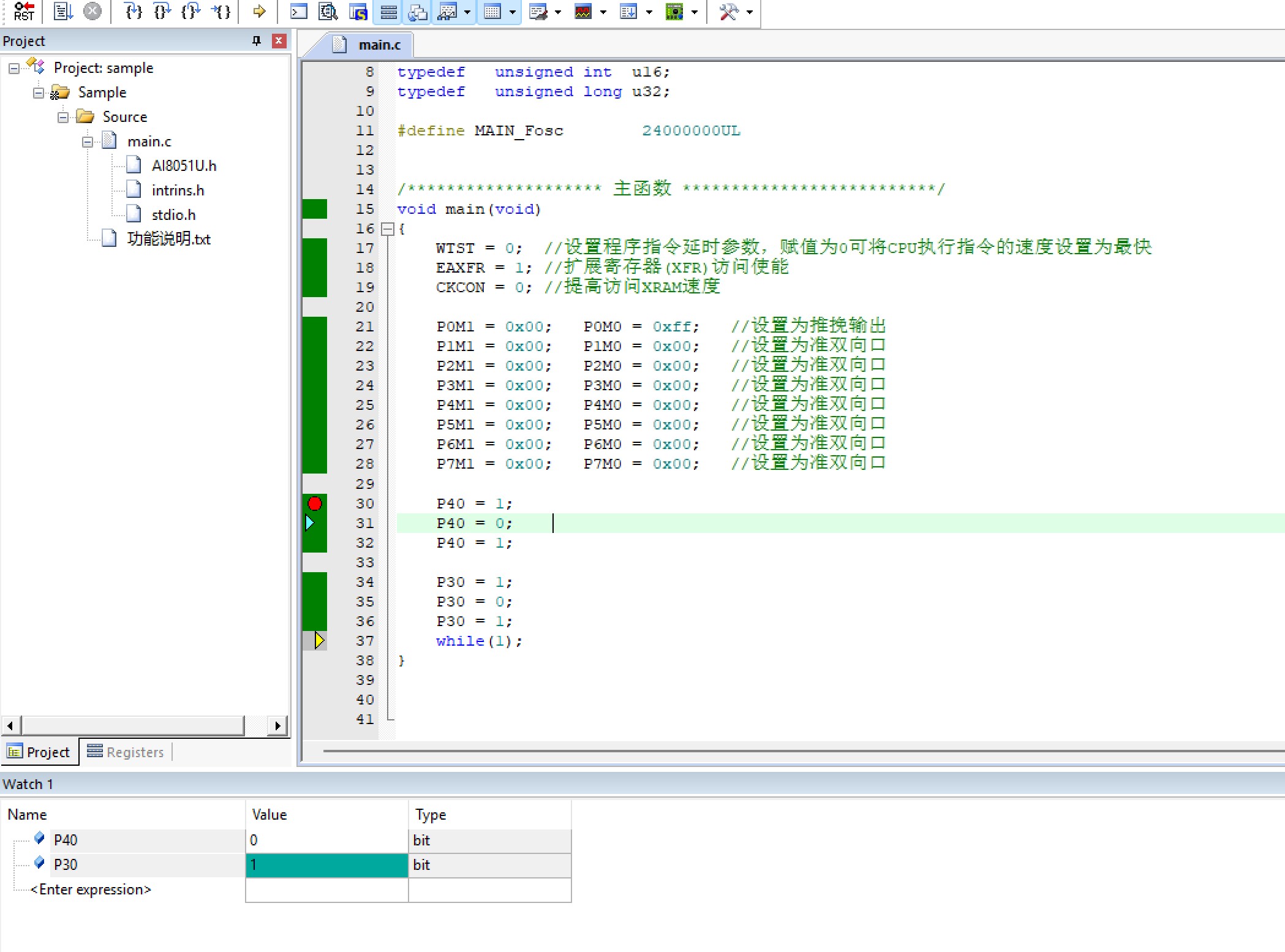Image resolution: width=1285 pixels, height=952 pixels.
Task: Switch to the Registers tab
Action: 126,752
